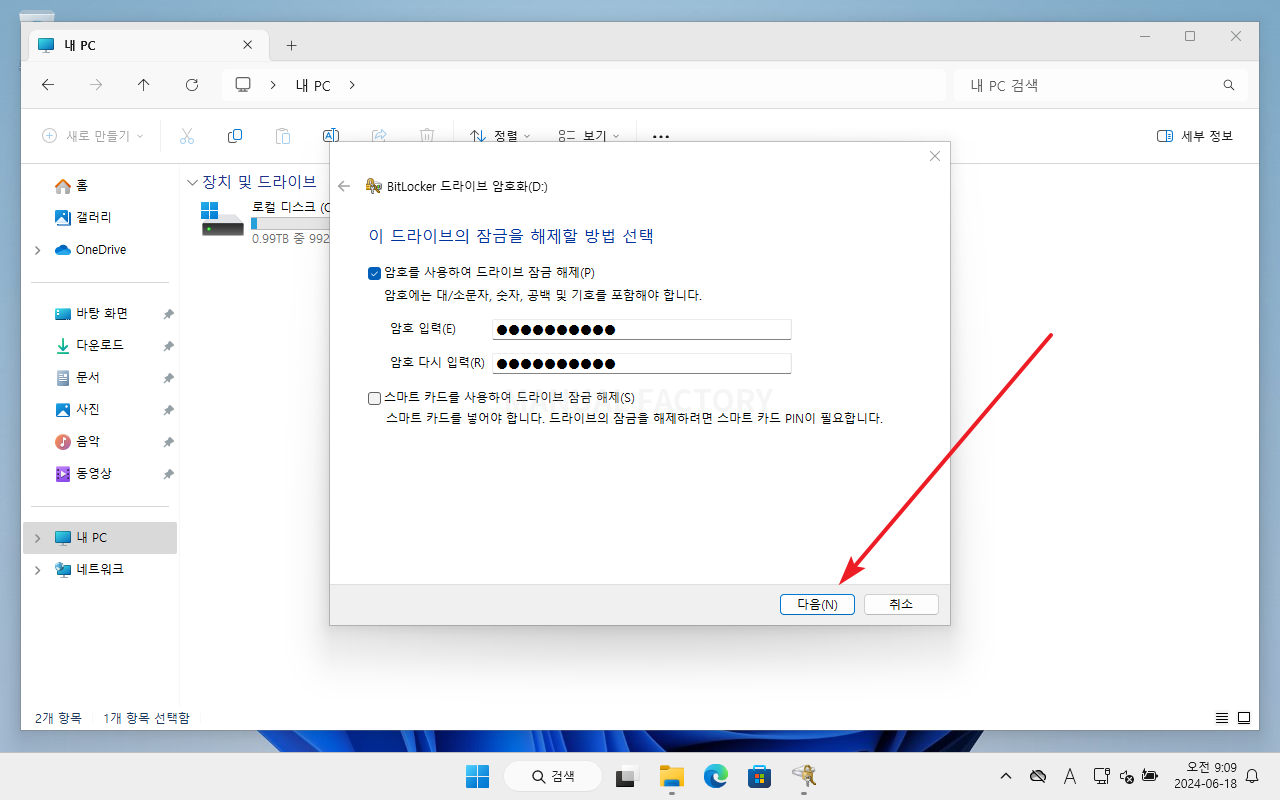Image resolution: width=1280 pixels, height=800 pixels.
Task: Click 내 PC search box
Action: coord(1100,85)
